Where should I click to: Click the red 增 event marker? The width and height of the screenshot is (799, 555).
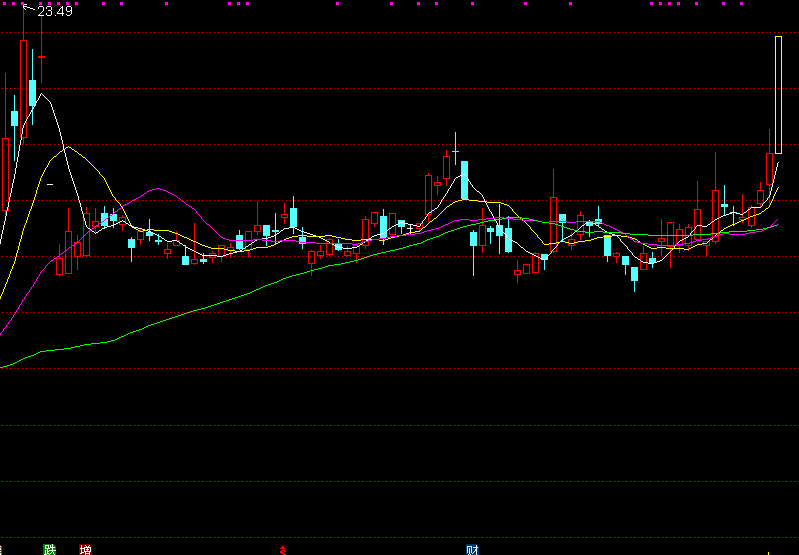86,550
